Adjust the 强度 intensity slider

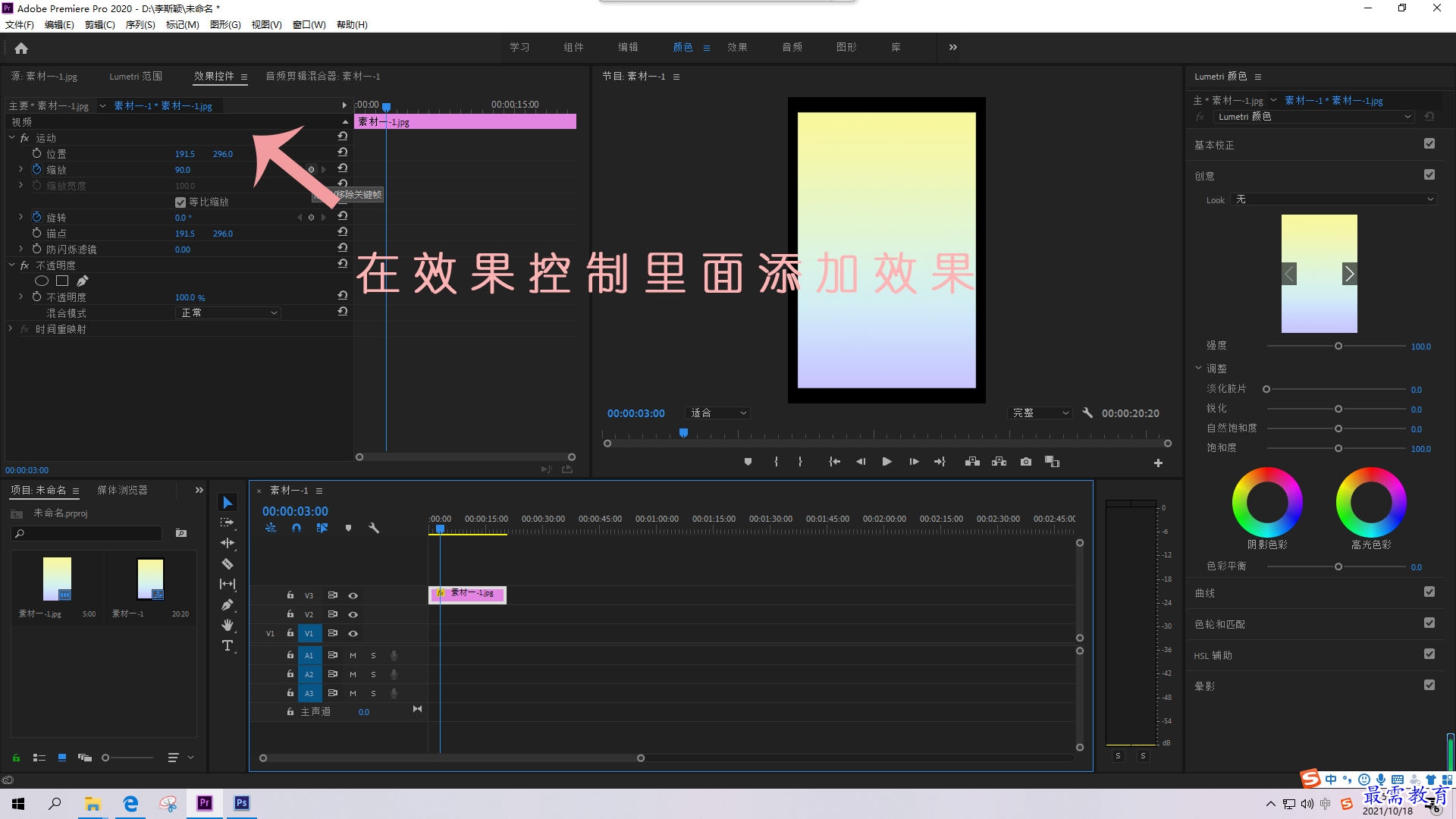point(1338,346)
